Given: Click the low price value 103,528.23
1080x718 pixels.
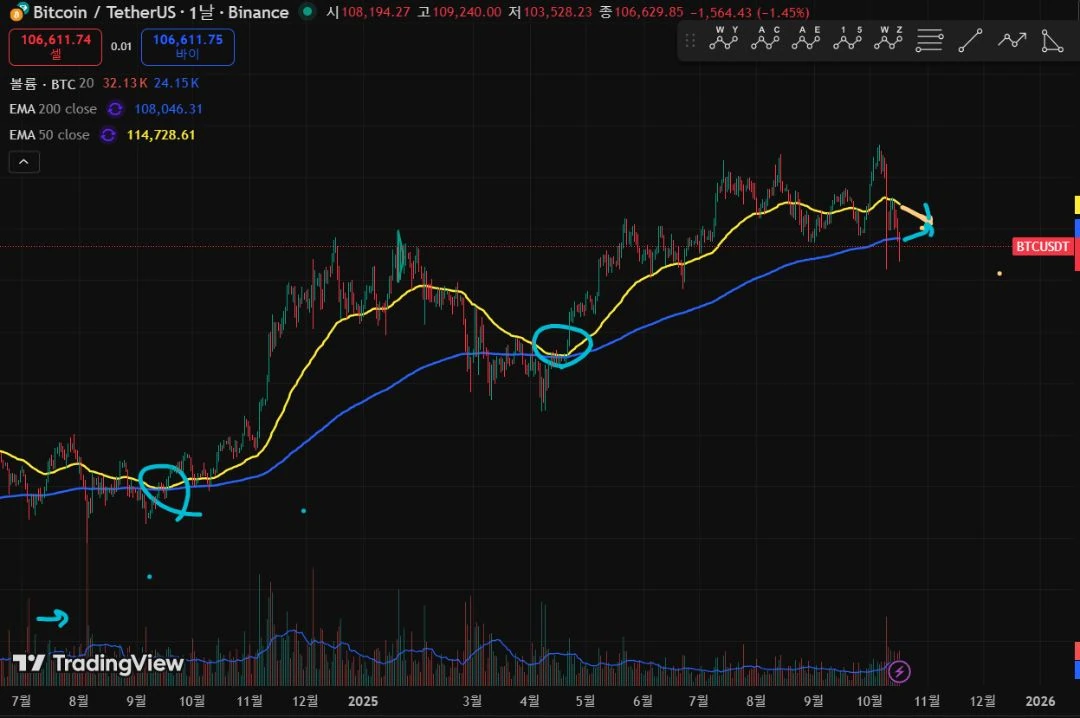Looking at the screenshot, I should (x=558, y=12).
